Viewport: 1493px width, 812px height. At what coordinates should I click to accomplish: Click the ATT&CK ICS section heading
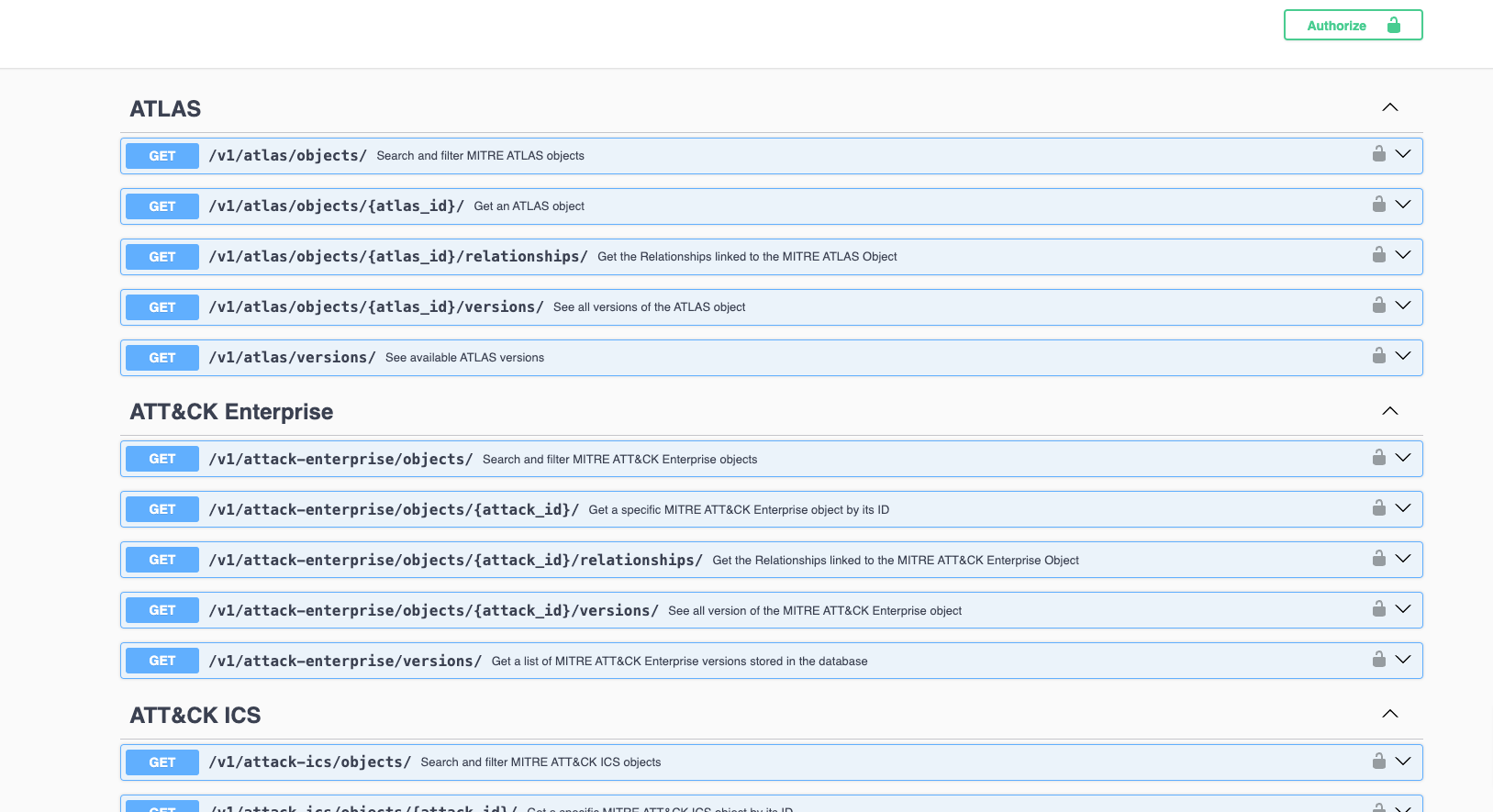click(195, 716)
